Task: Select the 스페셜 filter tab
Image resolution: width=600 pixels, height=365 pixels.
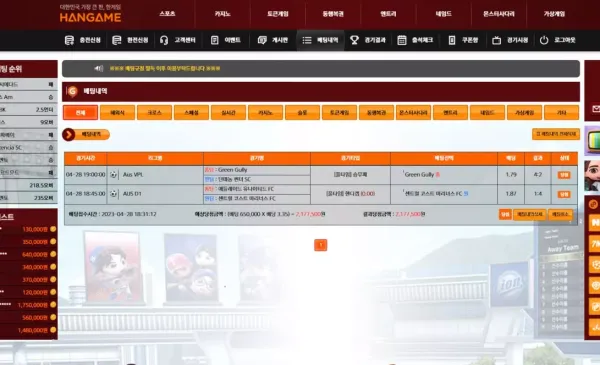Action: [191, 113]
